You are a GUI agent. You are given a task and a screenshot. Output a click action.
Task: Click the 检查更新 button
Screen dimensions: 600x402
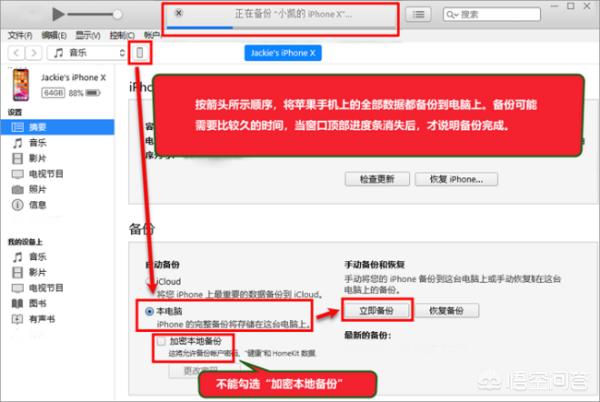pos(377,179)
